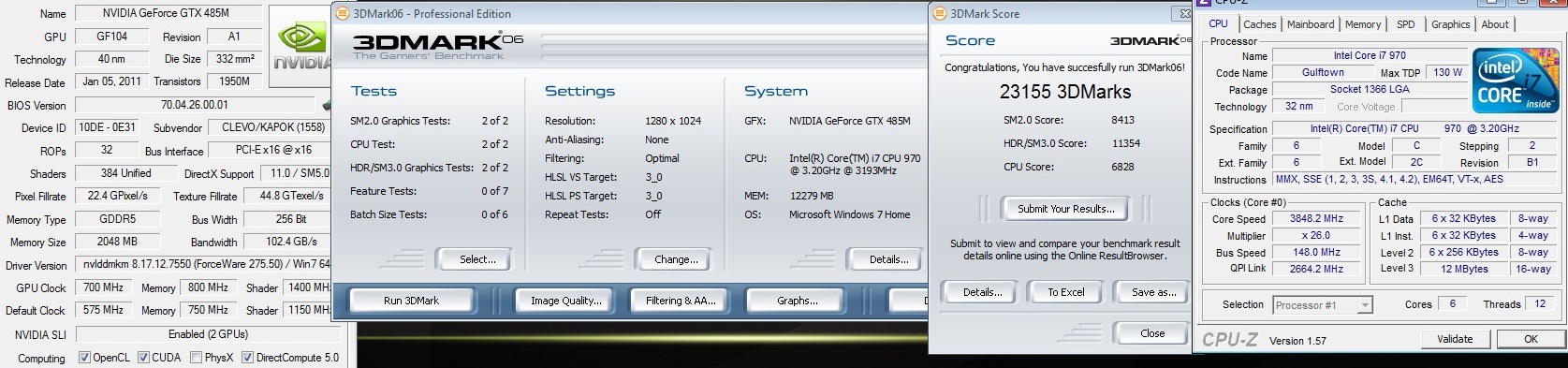Click the Code Name field Gulftown
The height and width of the screenshot is (368, 1568).
pos(1323,73)
